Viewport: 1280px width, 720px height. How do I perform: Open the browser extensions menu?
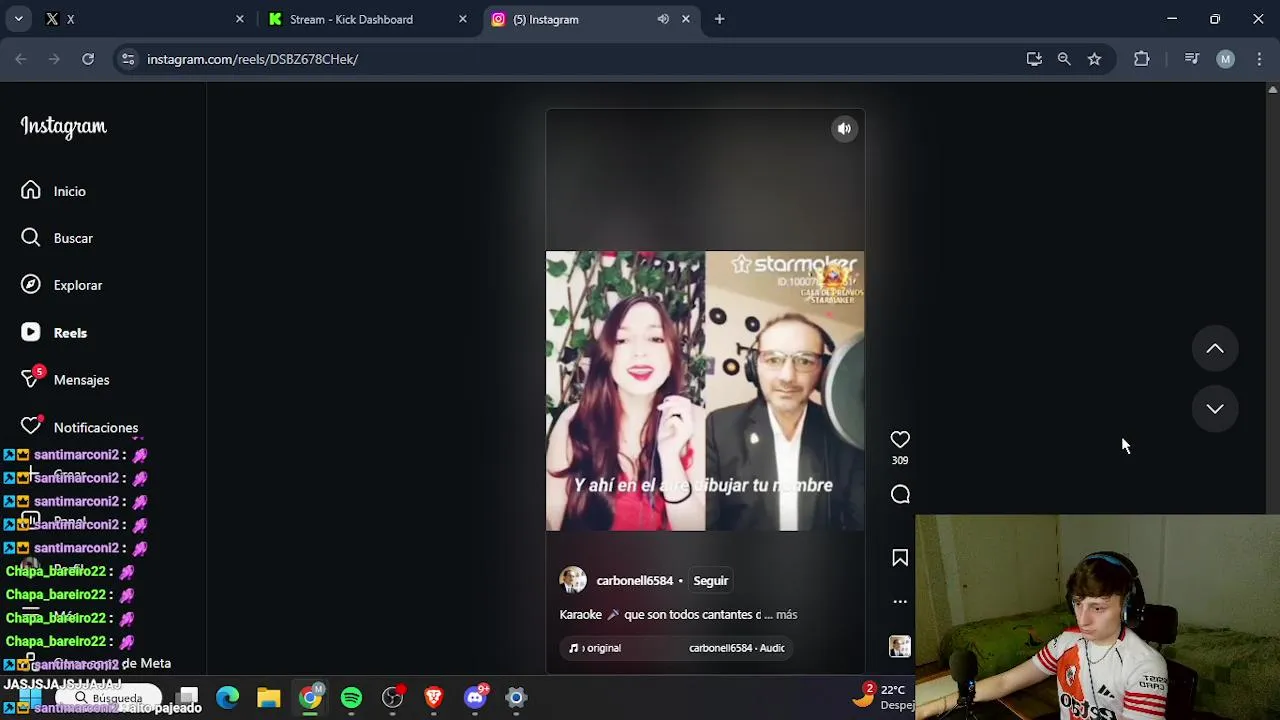(x=1142, y=59)
